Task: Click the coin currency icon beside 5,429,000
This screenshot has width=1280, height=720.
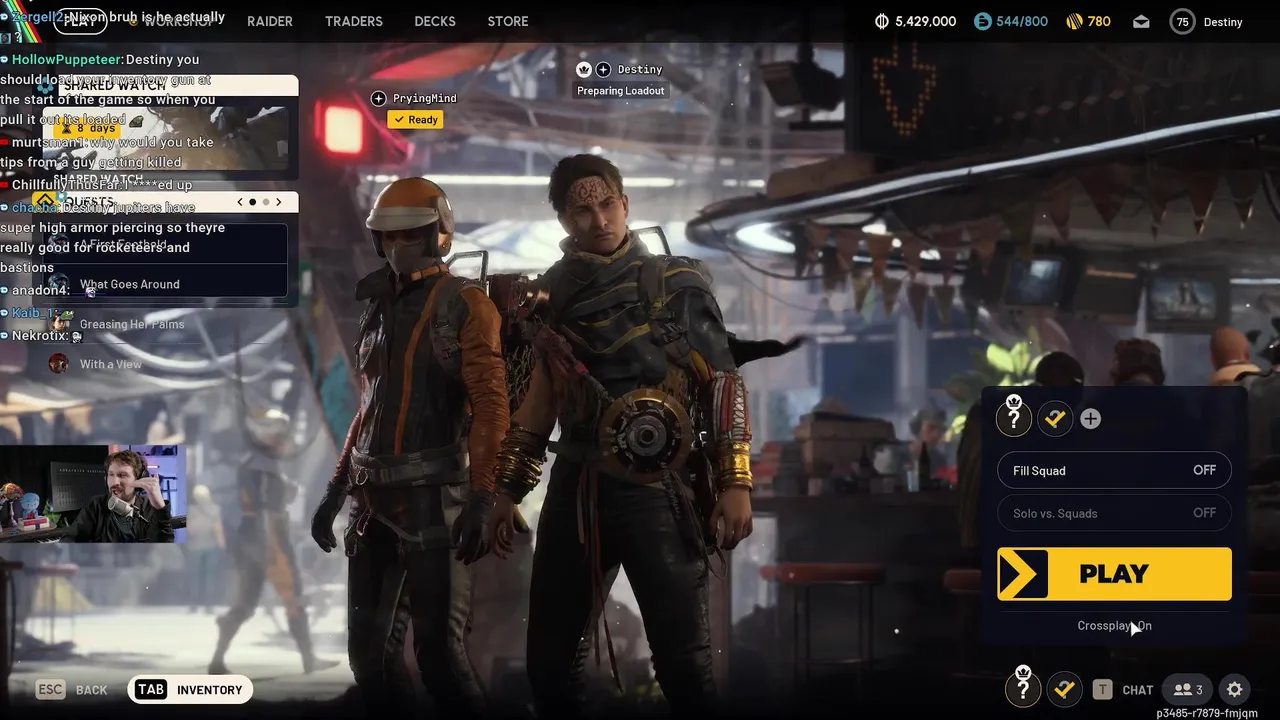Action: click(882, 21)
